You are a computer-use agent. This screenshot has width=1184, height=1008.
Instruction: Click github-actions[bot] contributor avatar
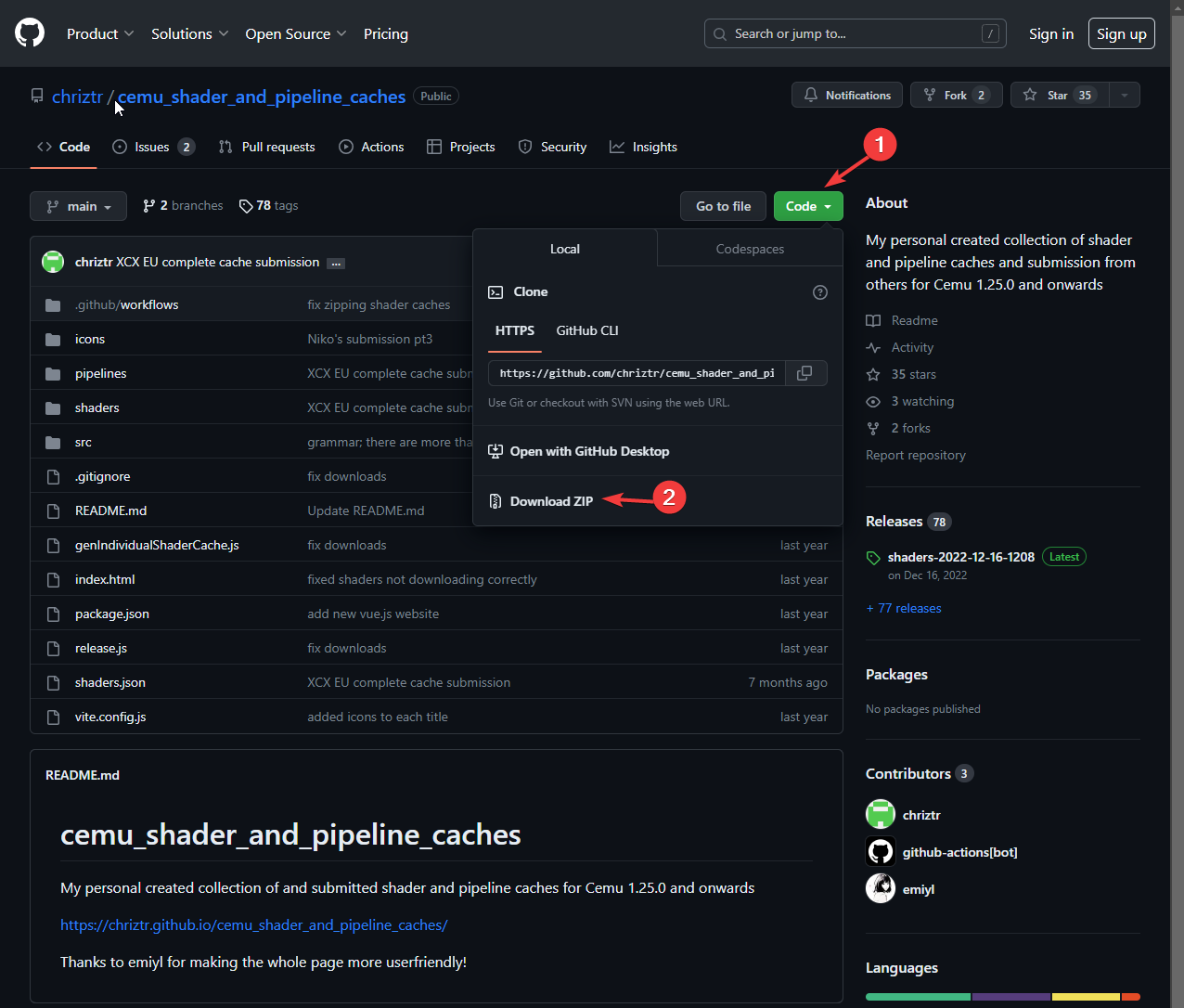(881, 851)
